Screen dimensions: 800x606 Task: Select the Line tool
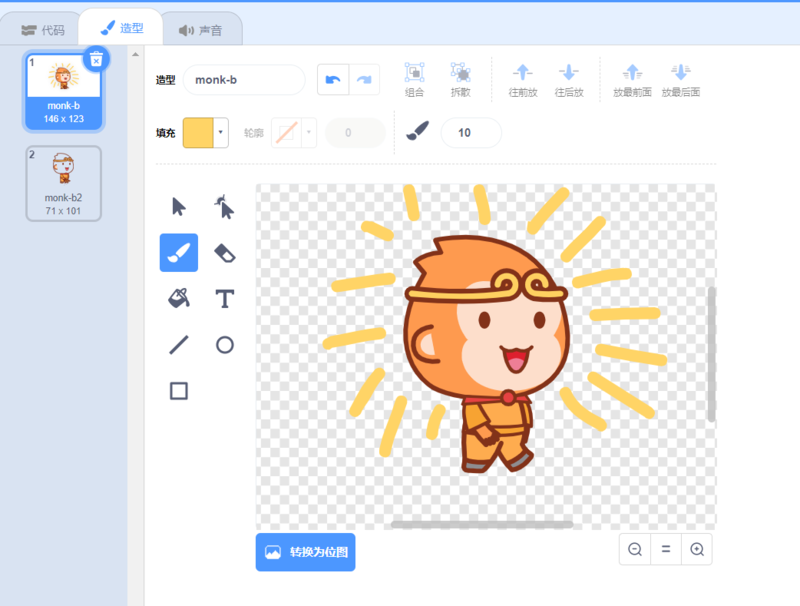click(179, 345)
